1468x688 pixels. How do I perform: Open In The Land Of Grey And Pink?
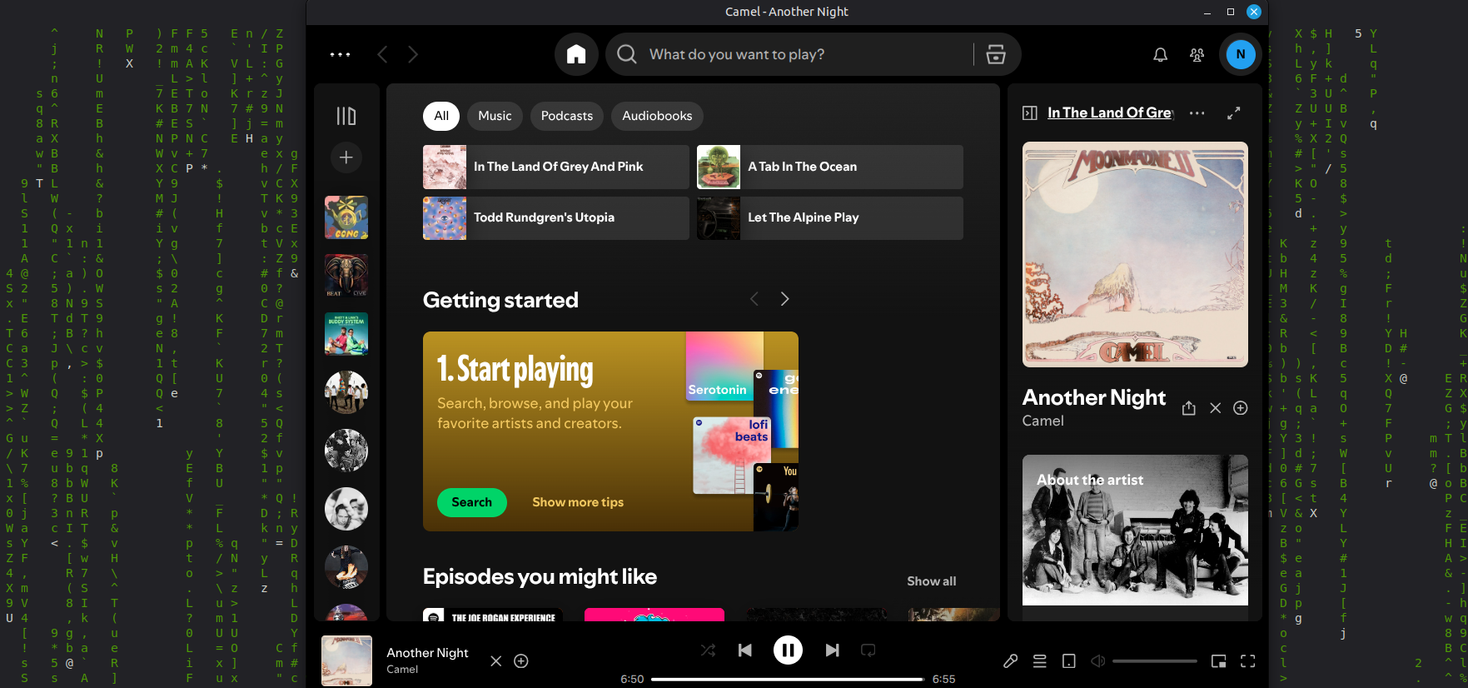pos(556,167)
